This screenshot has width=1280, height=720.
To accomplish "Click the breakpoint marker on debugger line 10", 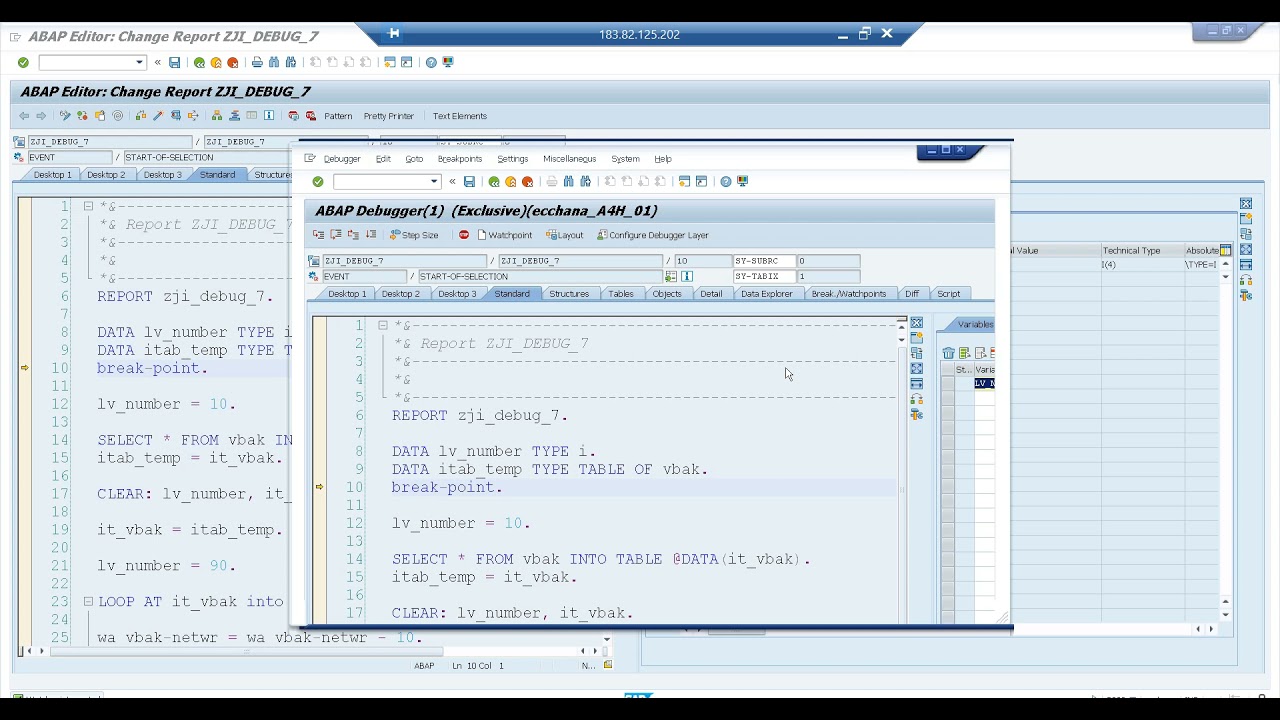I will point(319,487).
